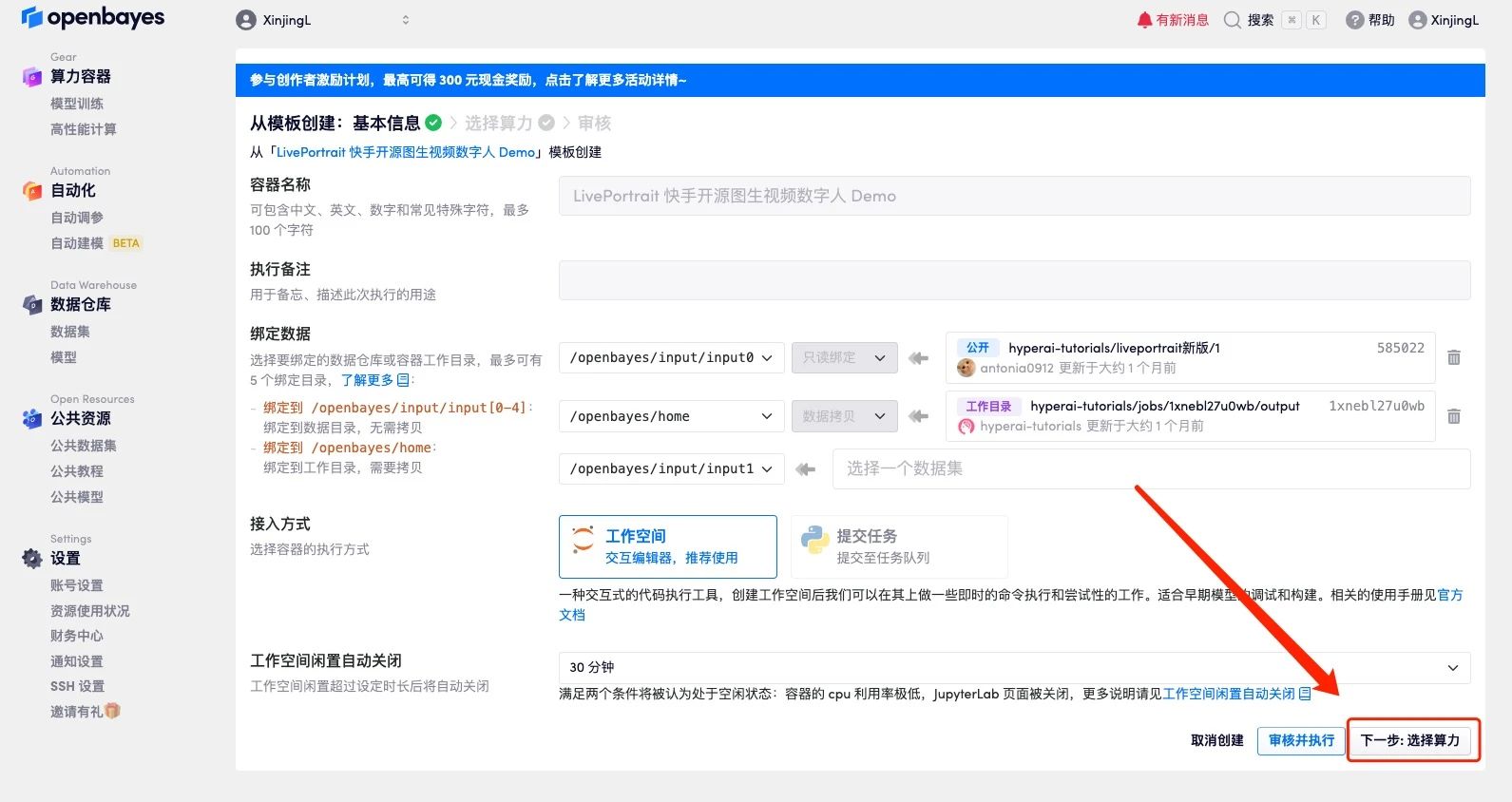Open 模型训练 in sidebar
The width and height of the screenshot is (1512, 802).
click(x=77, y=104)
